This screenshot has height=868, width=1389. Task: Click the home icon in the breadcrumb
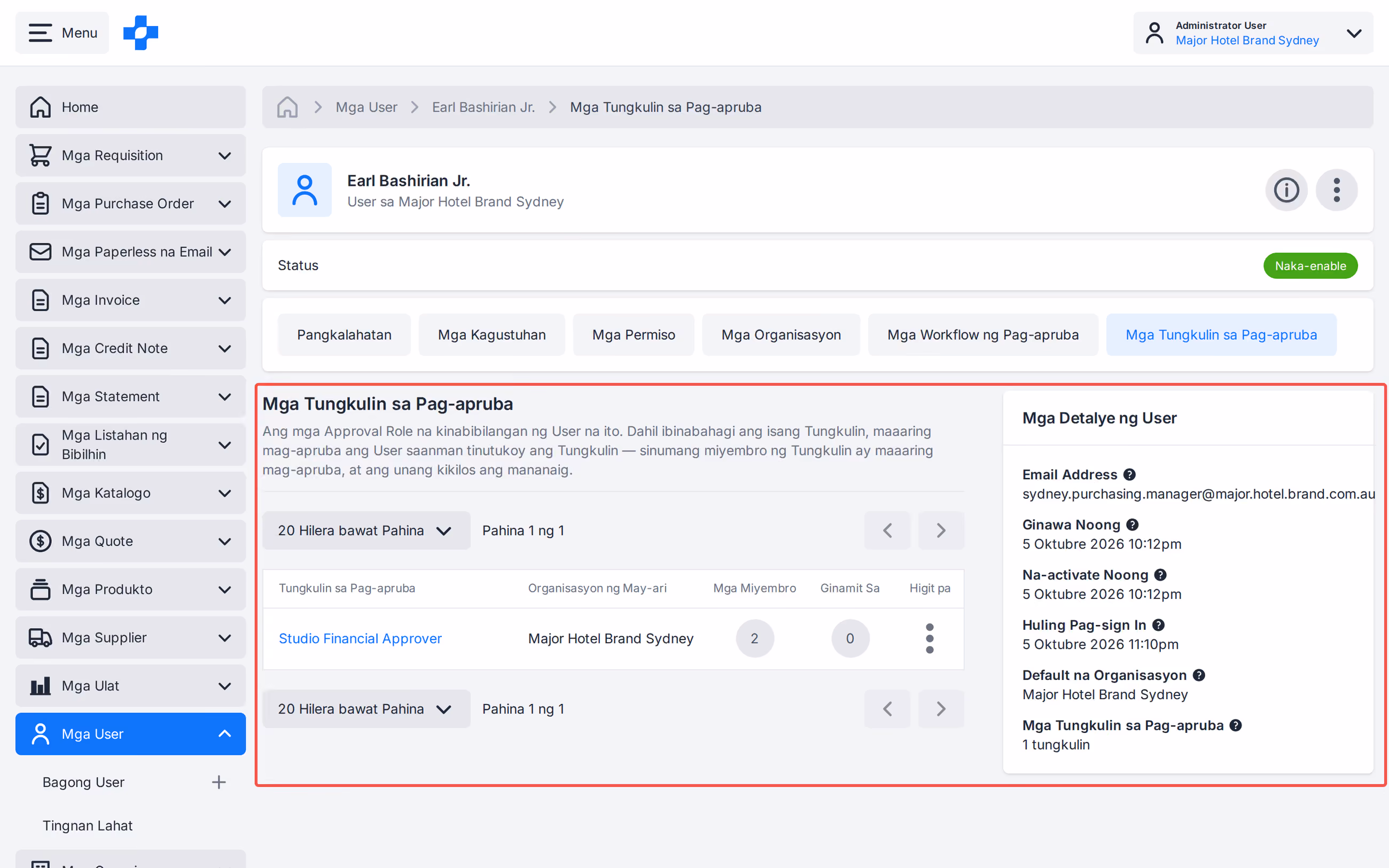tap(287, 107)
